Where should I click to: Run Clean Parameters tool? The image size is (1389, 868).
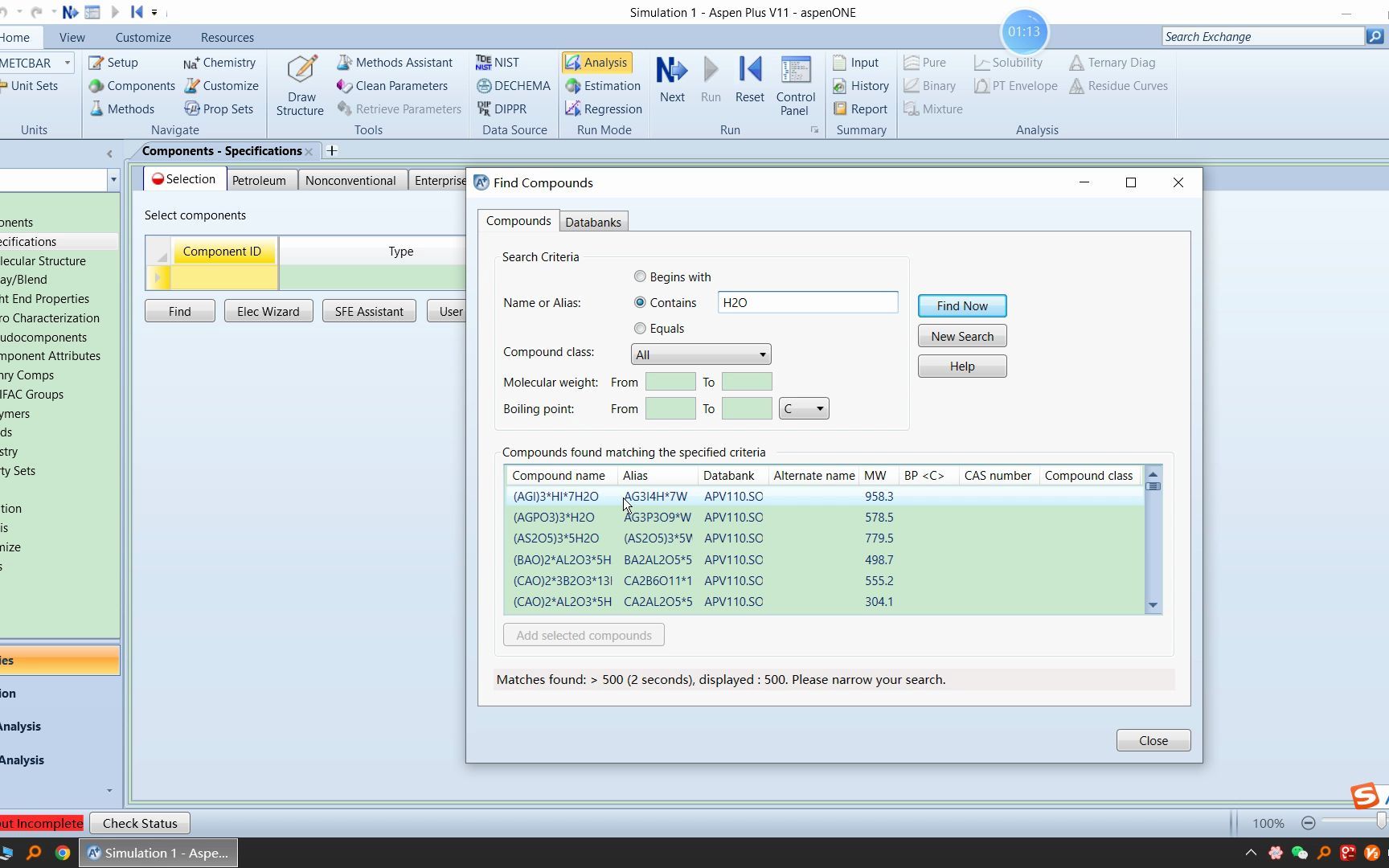392,86
